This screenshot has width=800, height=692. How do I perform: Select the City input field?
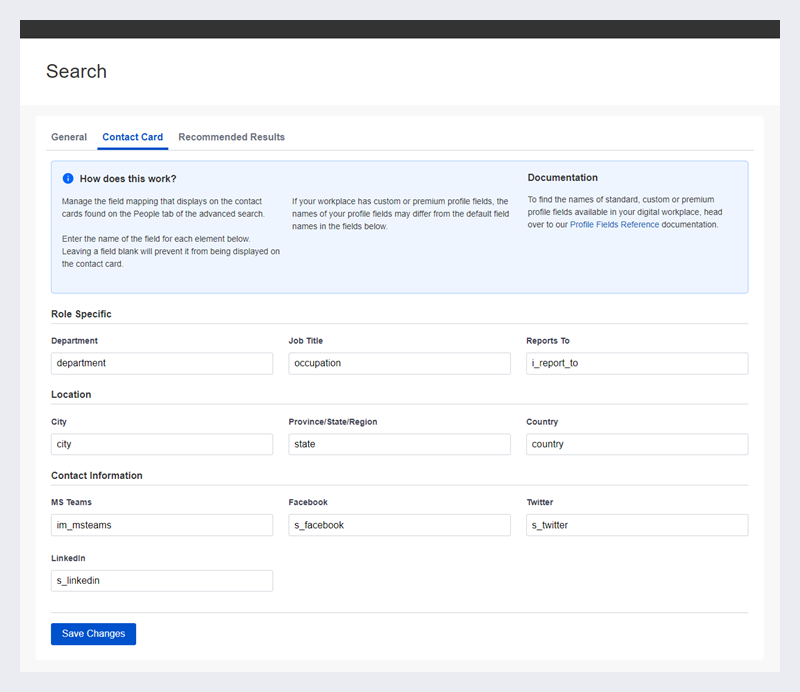click(x=162, y=444)
